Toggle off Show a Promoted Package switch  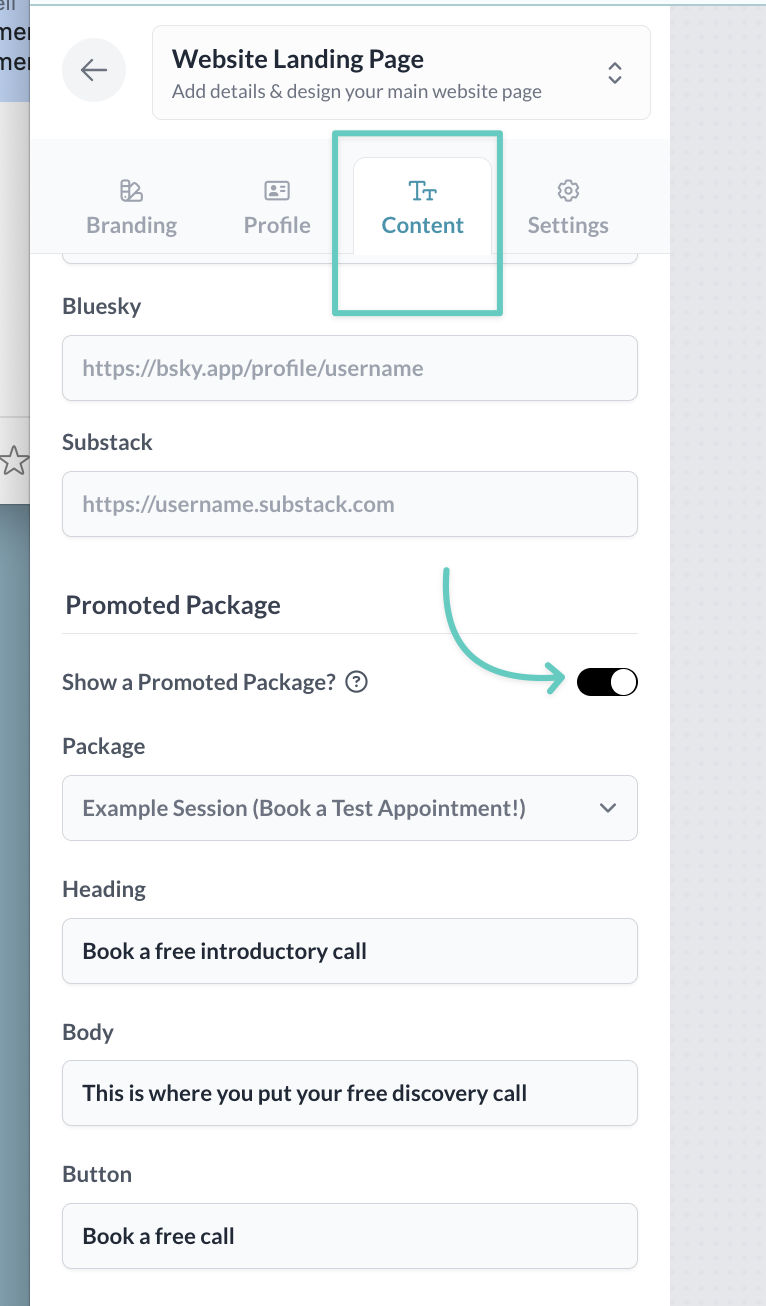point(607,683)
